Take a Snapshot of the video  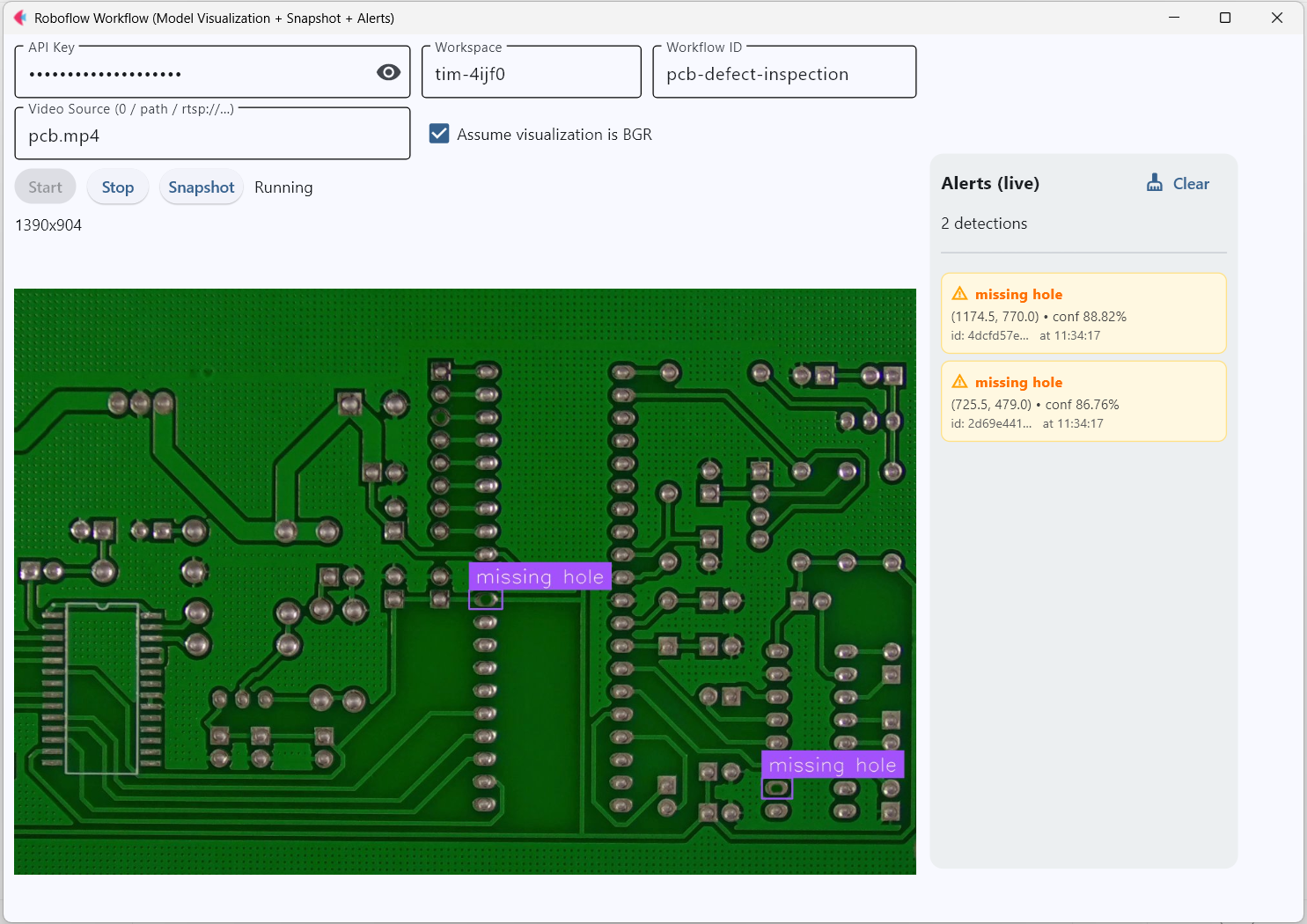[x=201, y=187]
